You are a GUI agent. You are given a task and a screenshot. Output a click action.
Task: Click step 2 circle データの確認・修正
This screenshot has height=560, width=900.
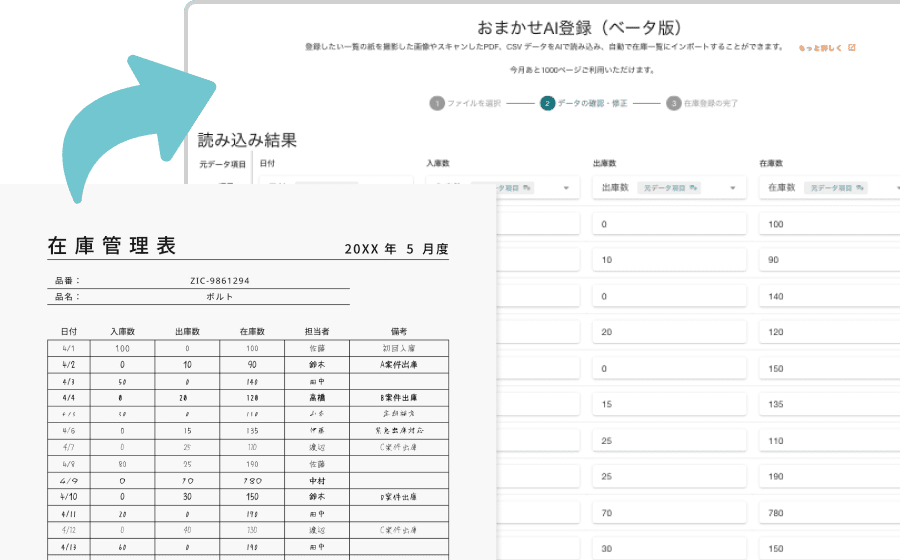[547, 103]
